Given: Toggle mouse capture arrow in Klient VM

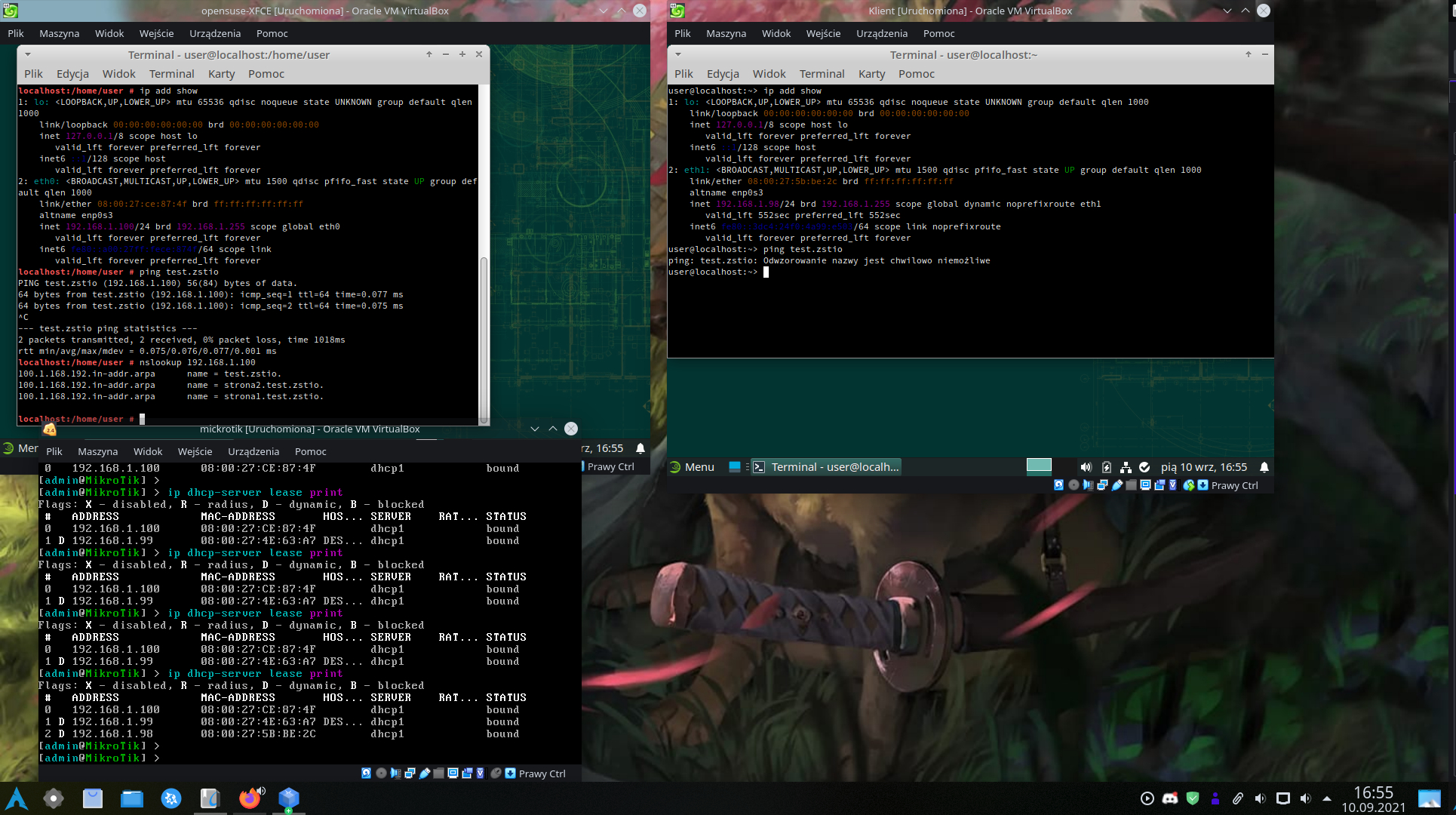Looking at the screenshot, I should [1203, 485].
